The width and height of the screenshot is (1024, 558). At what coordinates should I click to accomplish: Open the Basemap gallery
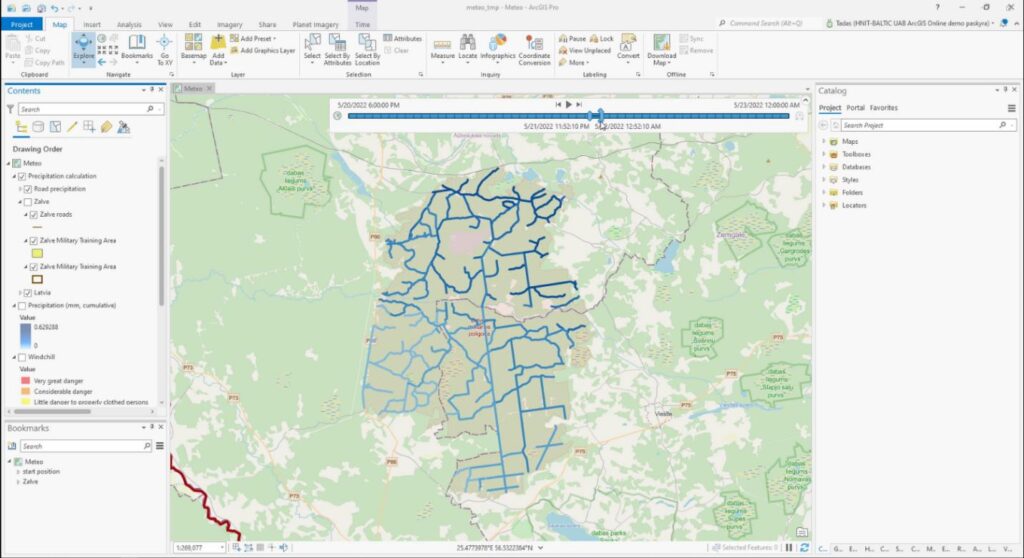193,47
